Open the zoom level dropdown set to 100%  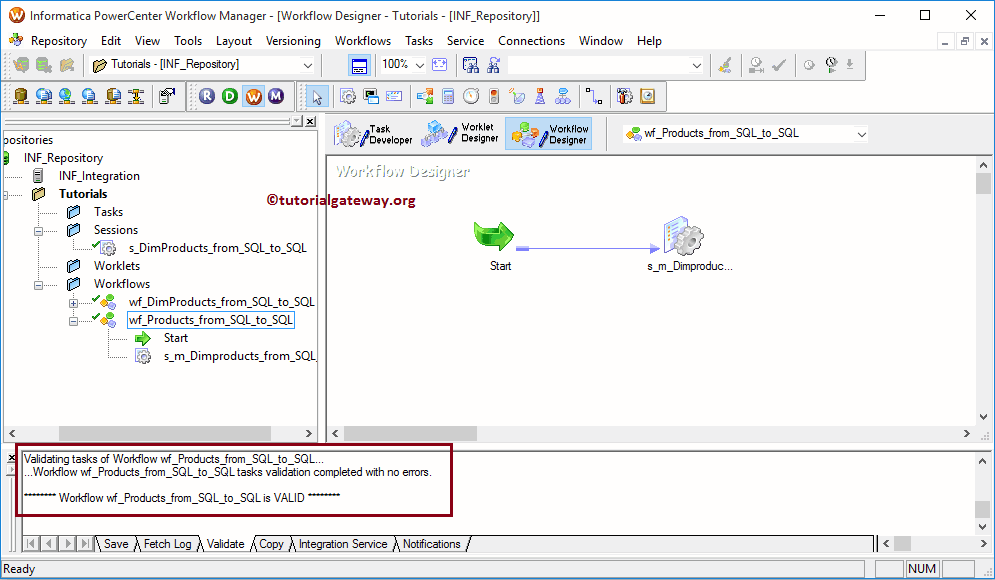point(419,63)
